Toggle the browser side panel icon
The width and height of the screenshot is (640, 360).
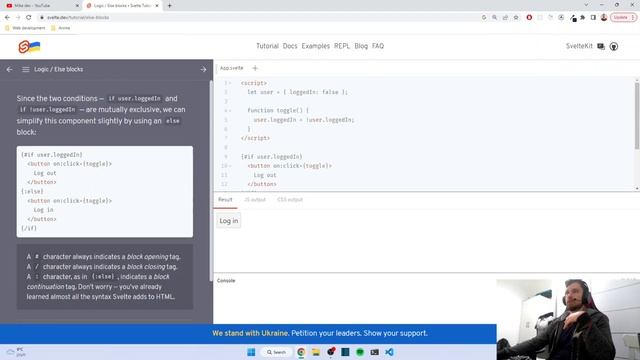593,18
